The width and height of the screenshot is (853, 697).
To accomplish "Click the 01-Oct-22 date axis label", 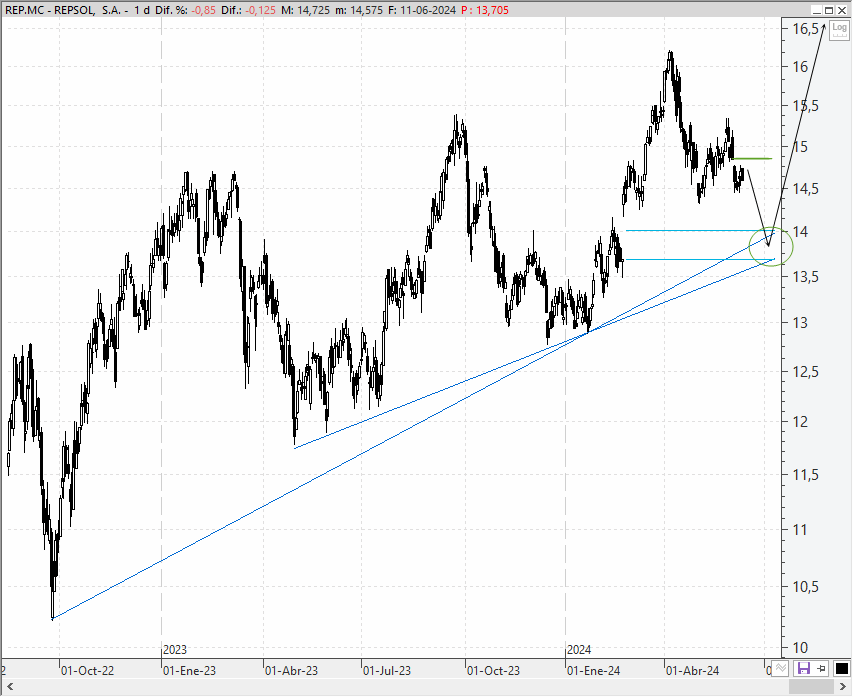I will 88,671.
